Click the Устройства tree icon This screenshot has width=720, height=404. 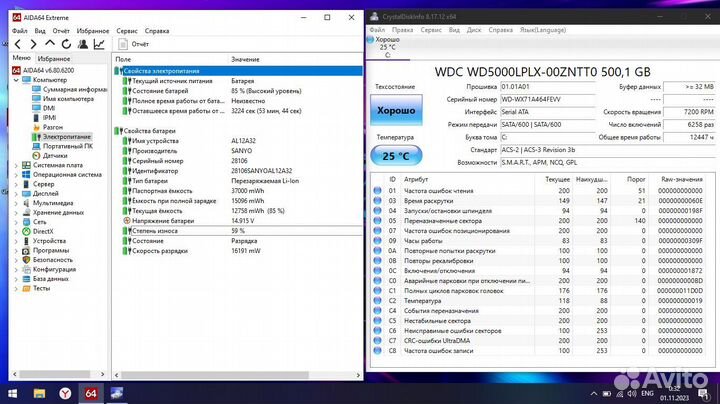[26, 241]
